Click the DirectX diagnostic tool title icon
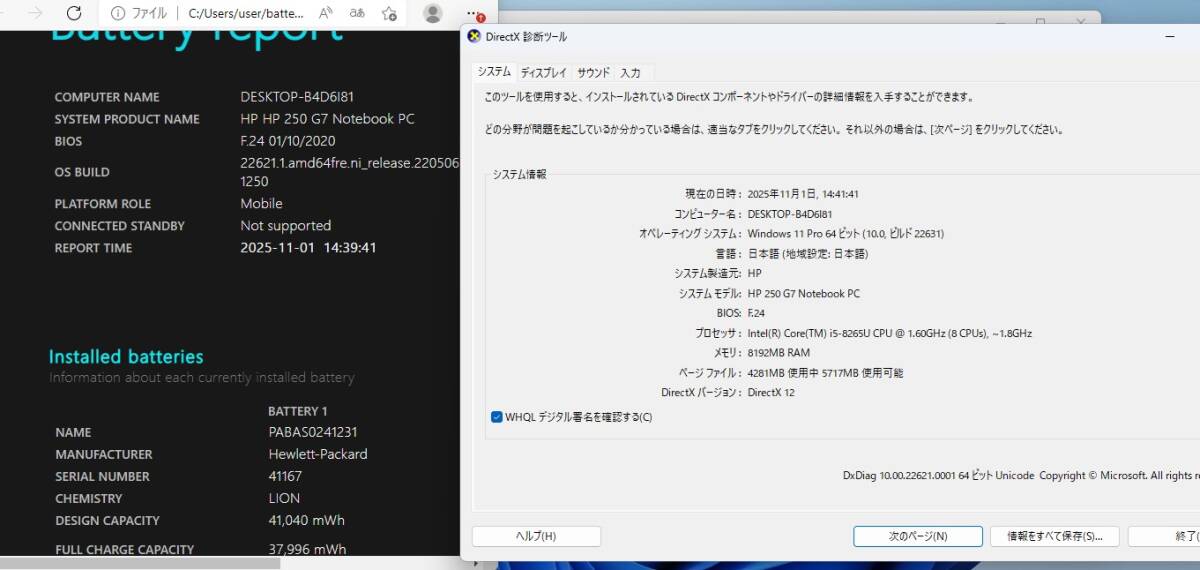 [x=474, y=36]
